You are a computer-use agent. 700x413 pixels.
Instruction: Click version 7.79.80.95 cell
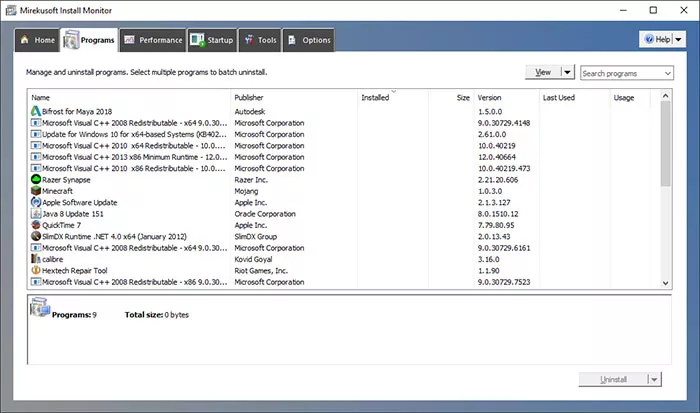tap(496, 225)
